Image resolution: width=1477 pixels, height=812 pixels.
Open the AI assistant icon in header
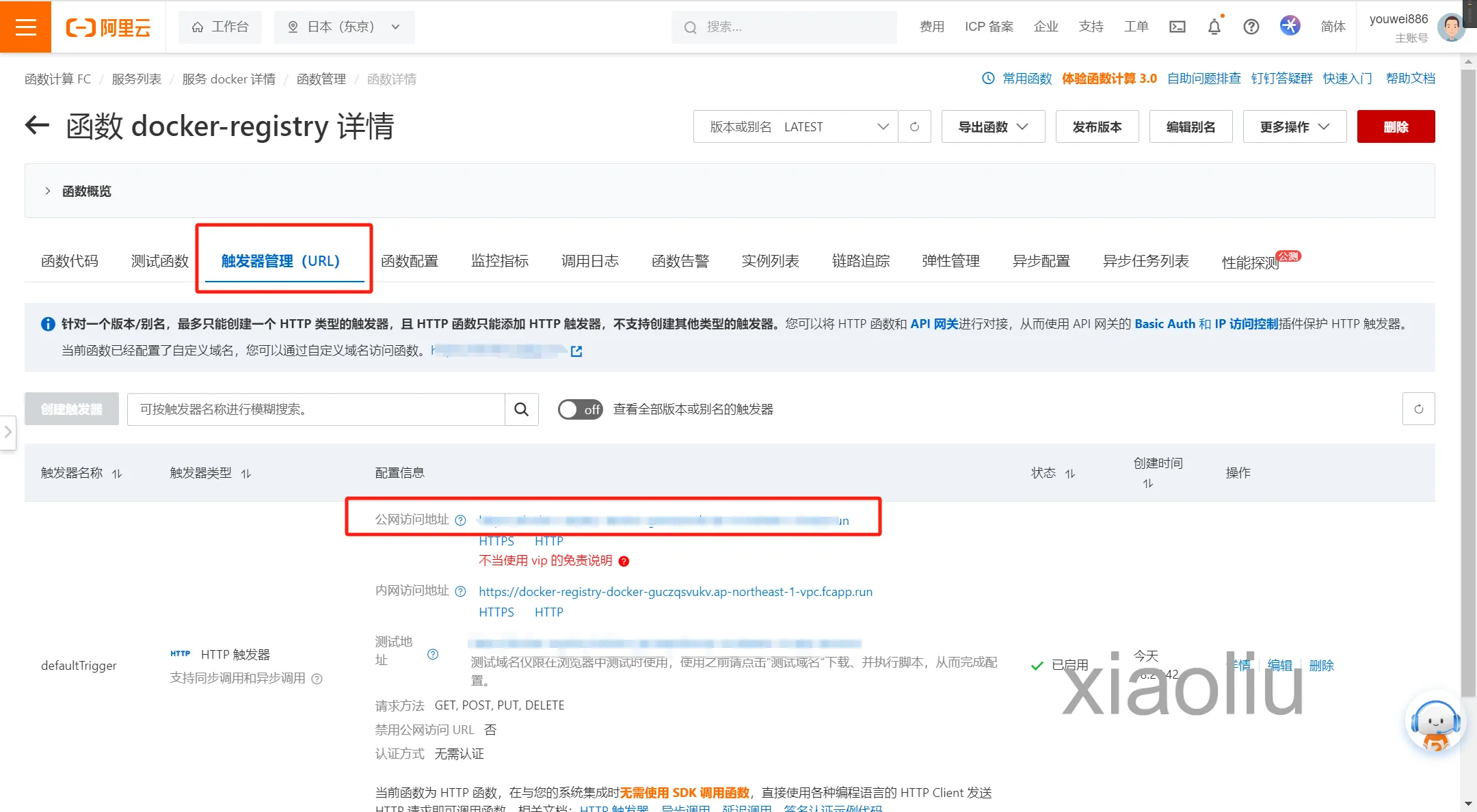[x=1290, y=26]
